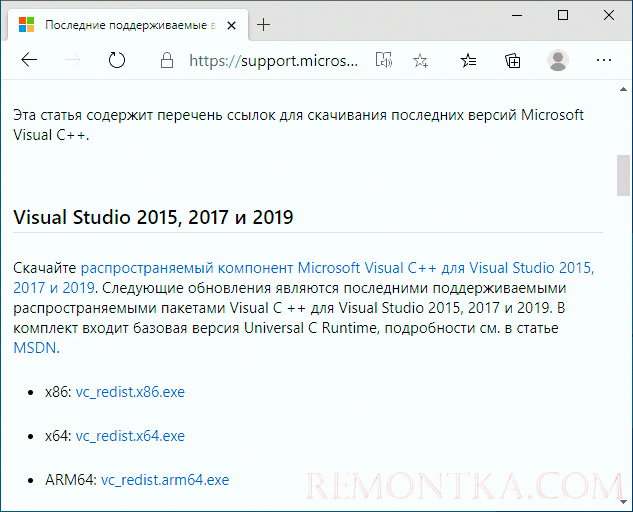
Task: Click the 'x86:' list label
Action: [59, 392]
